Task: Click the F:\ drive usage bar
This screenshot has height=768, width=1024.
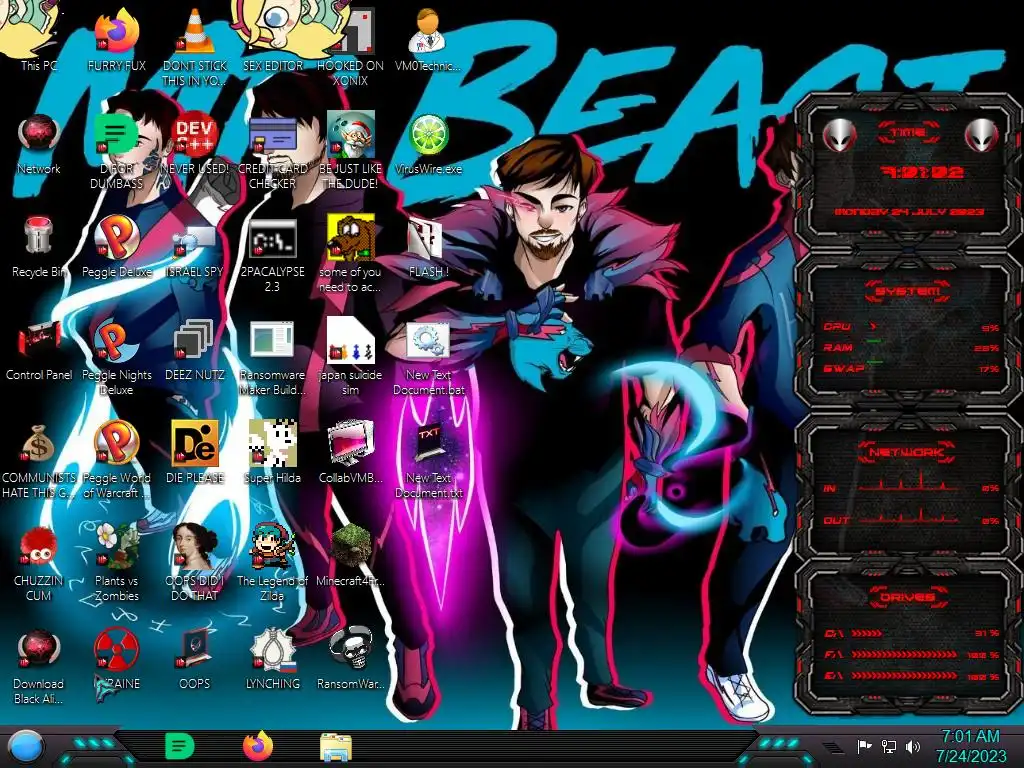Action: coord(912,654)
